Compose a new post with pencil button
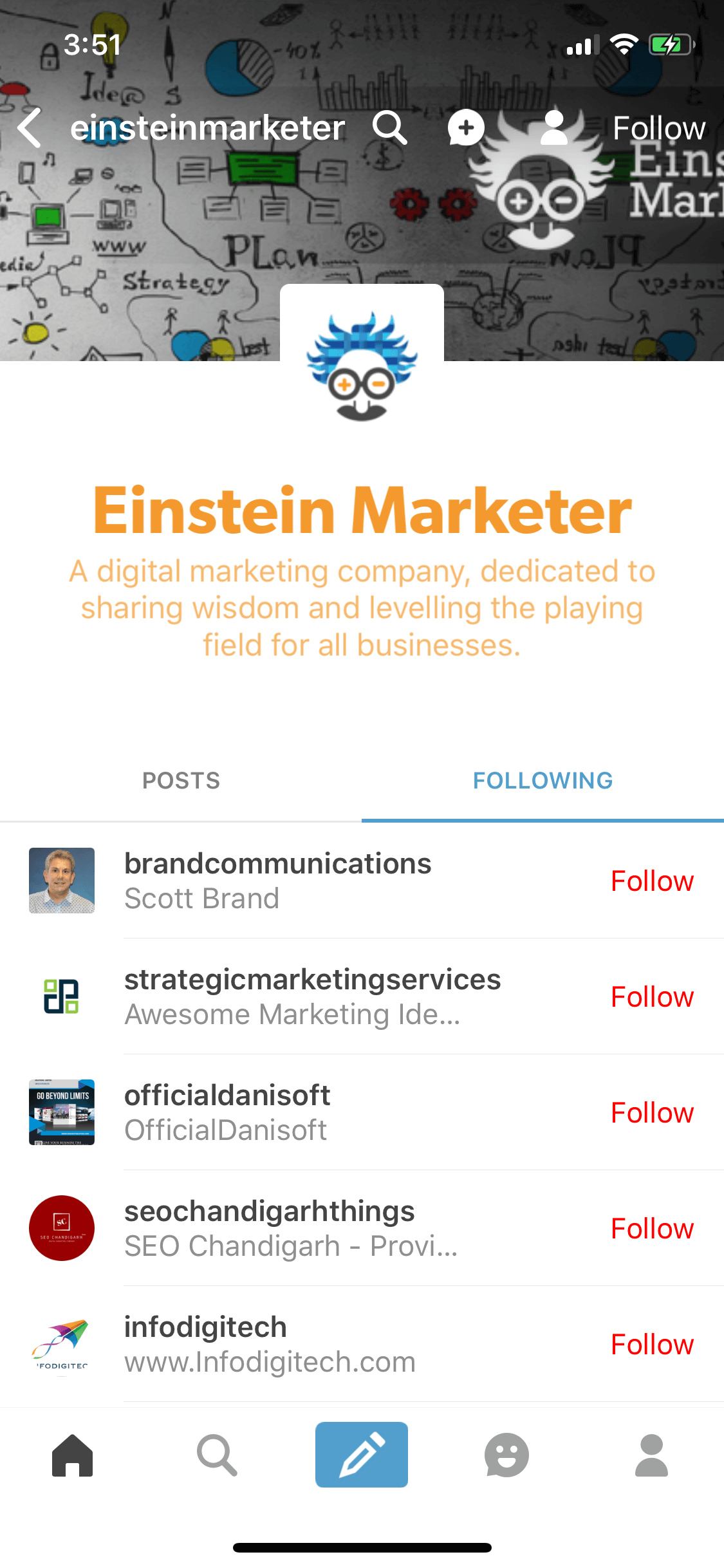 pos(362,1455)
